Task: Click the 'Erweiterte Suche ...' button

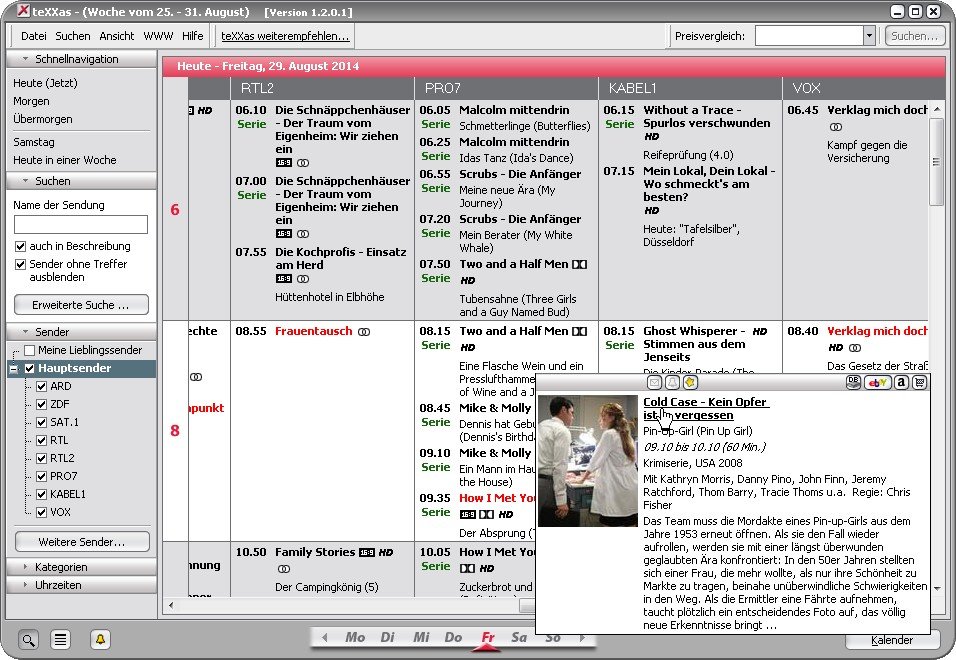Action: (81, 305)
